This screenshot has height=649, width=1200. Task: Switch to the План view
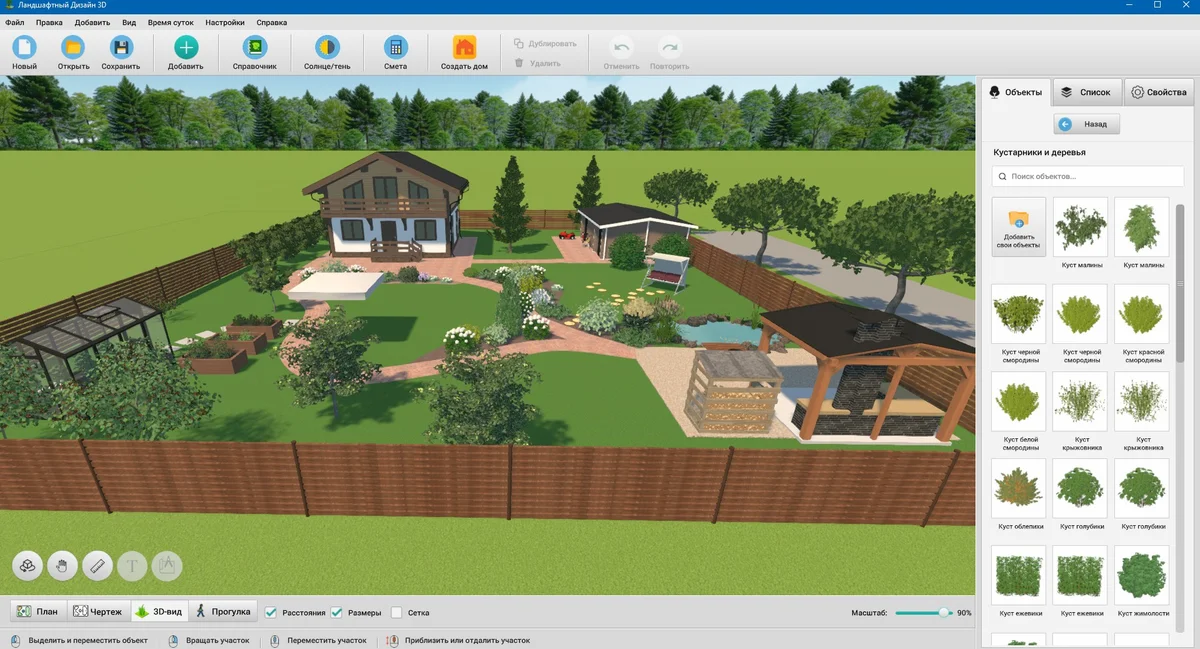pyautogui.click(x=38, y=611)
